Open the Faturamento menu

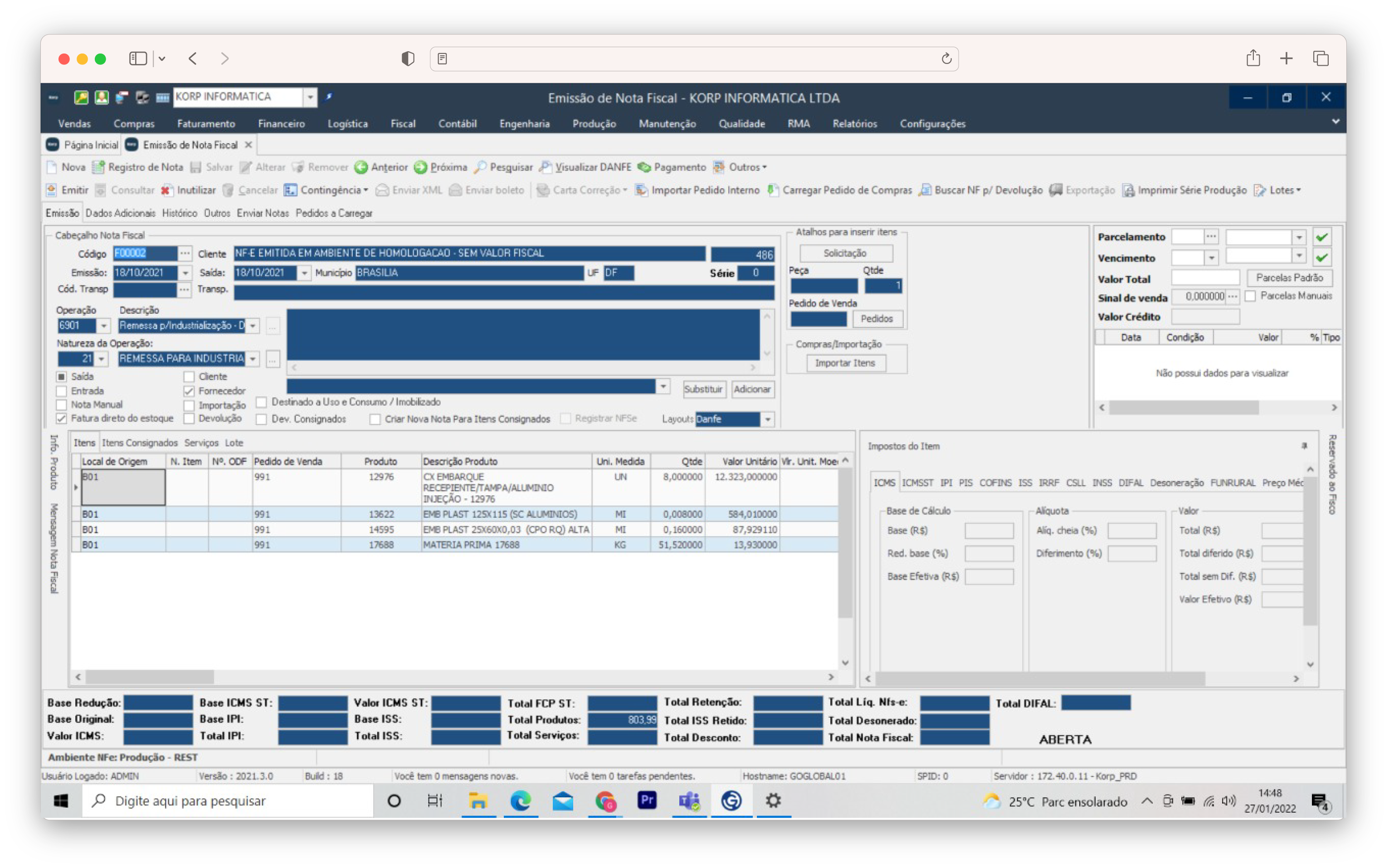[206, 123]
